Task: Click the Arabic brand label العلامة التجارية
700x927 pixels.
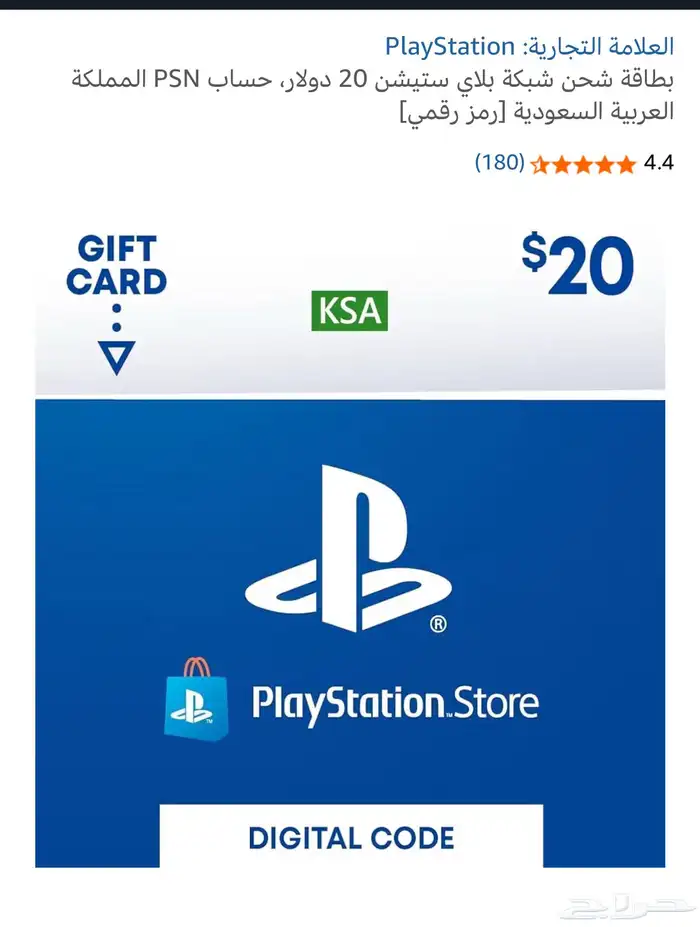Action: point(598,47)
